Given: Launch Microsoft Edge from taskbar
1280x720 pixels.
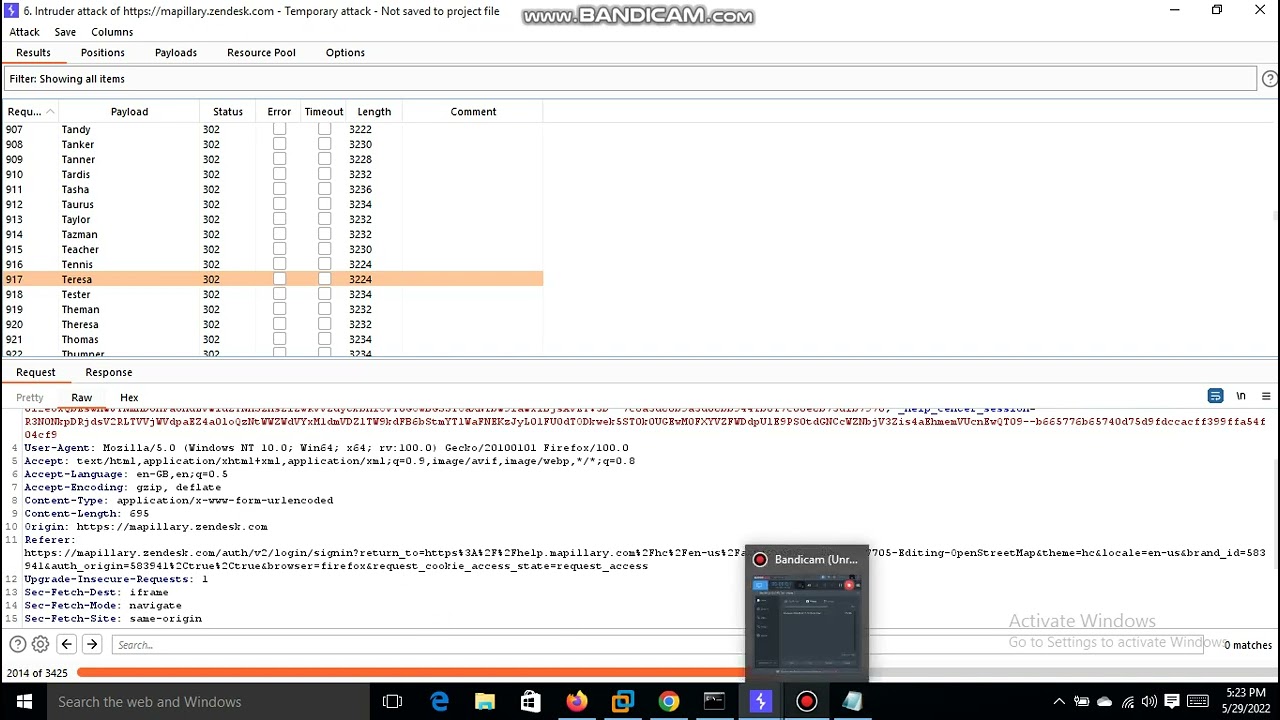Looking at the screenshot, I should tap(439, 702).
